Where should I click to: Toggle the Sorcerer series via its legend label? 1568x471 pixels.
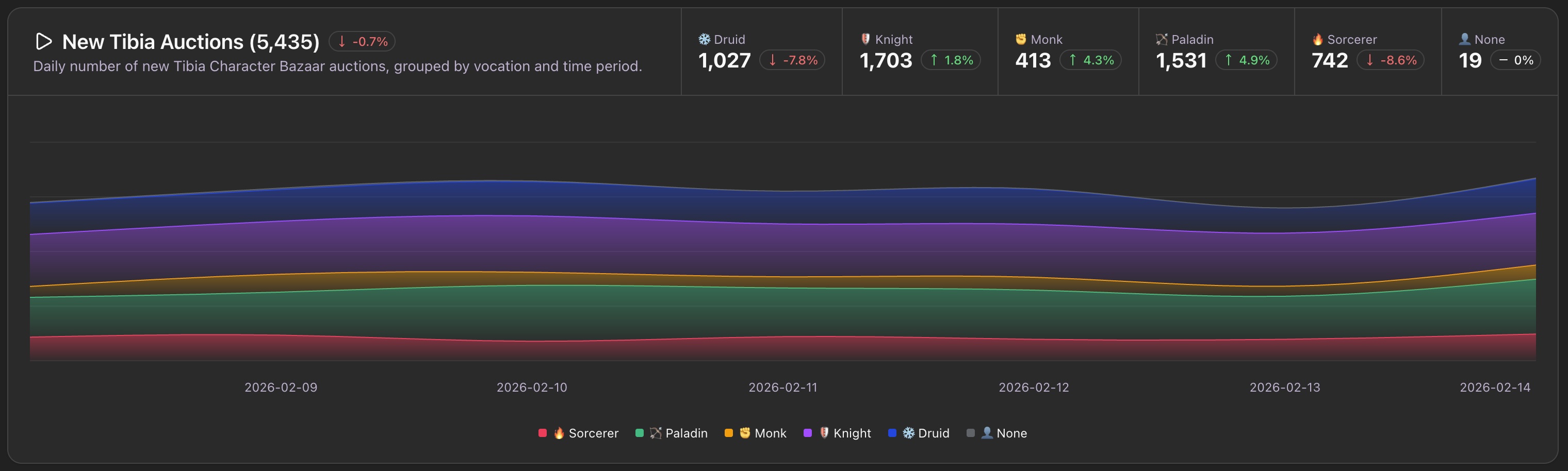coord(594,433)
